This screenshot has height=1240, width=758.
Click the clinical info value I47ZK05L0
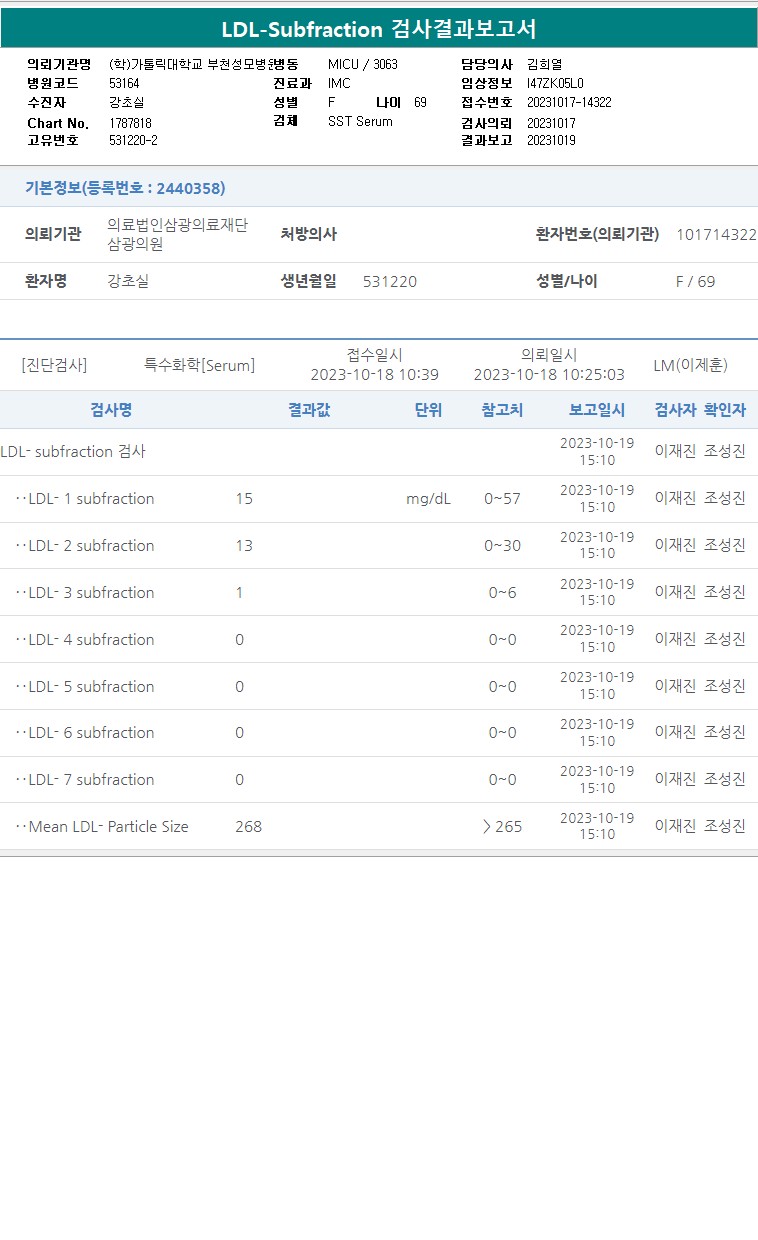555,83
